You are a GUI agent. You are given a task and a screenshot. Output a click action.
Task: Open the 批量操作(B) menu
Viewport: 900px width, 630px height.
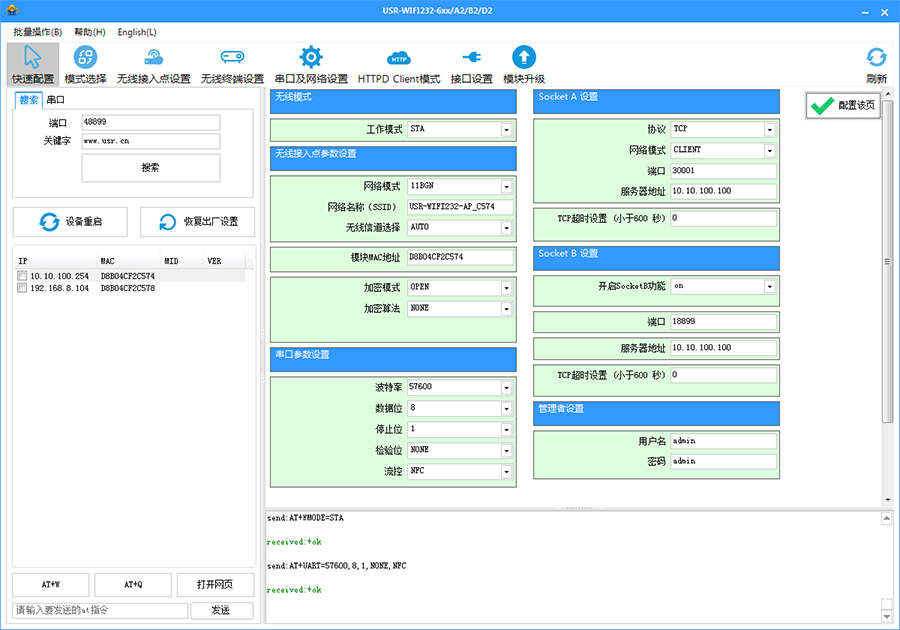tap(37, 32)
